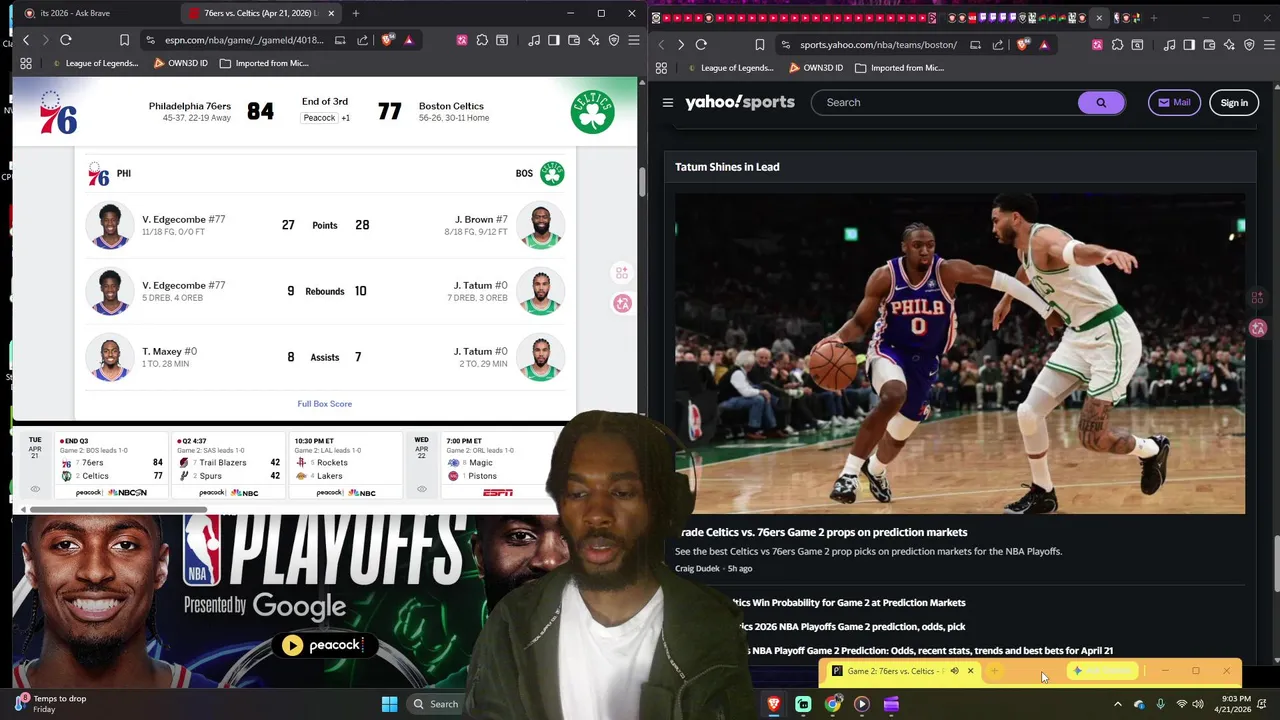Switch to the Ask Brave tab
The width and height of the screenshot is (1280, 720).
click(90, 13)
